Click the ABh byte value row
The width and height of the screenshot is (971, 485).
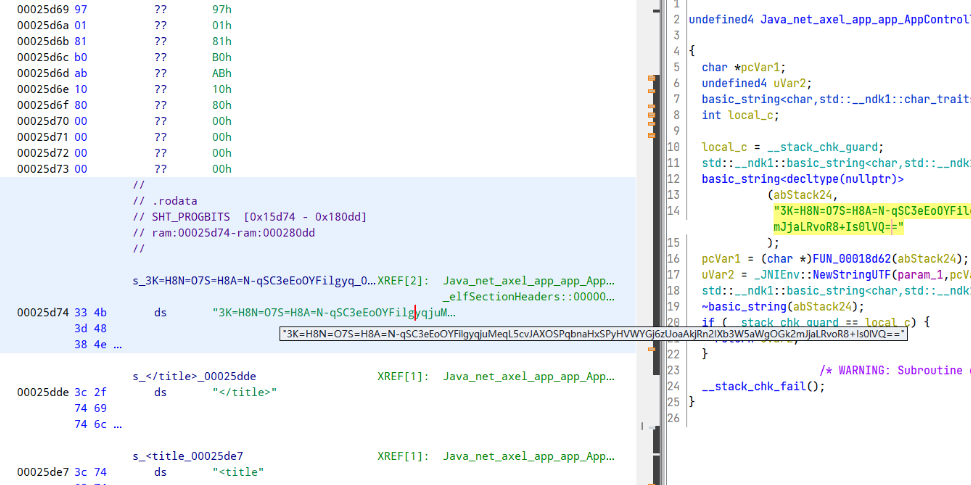(x=221, y=73)
